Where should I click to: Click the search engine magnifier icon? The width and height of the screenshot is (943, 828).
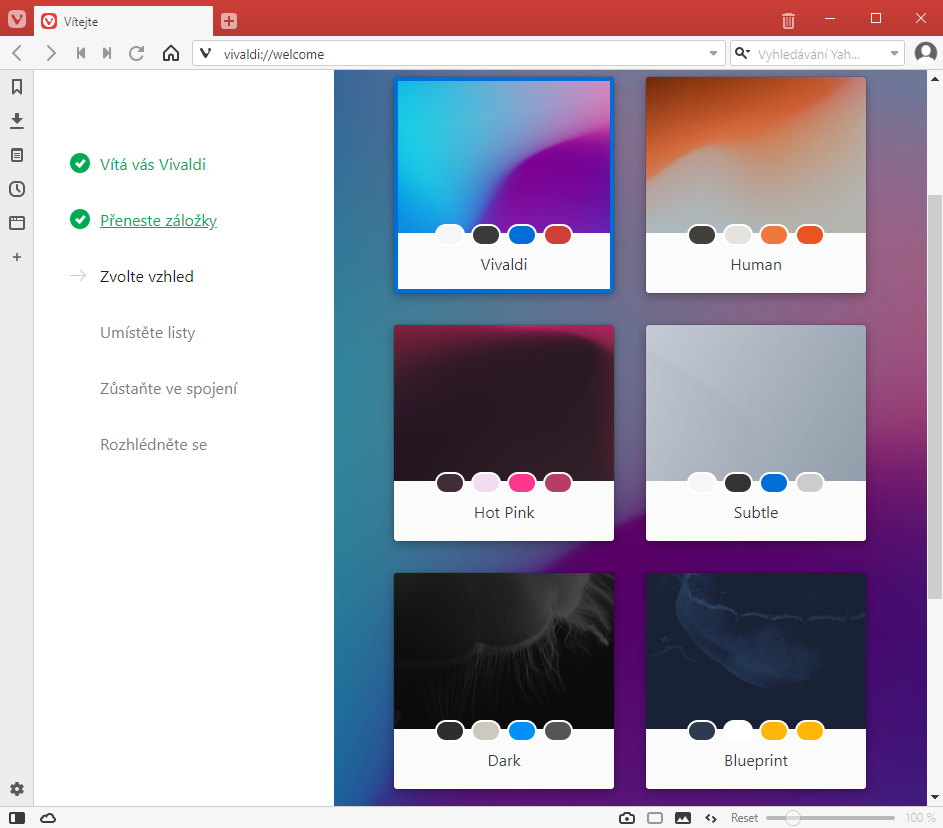[x=743, y=54]
